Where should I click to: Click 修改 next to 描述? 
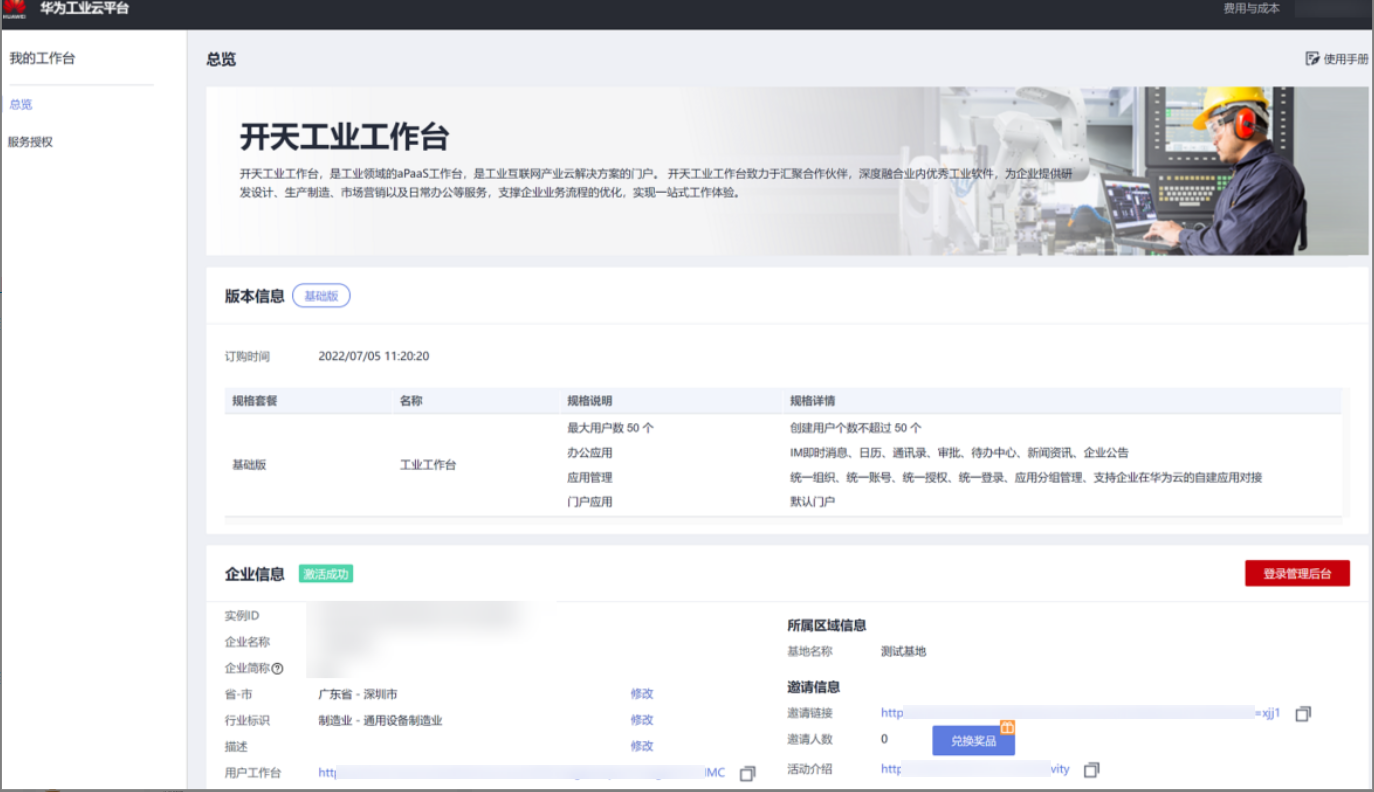pos(642,746)
